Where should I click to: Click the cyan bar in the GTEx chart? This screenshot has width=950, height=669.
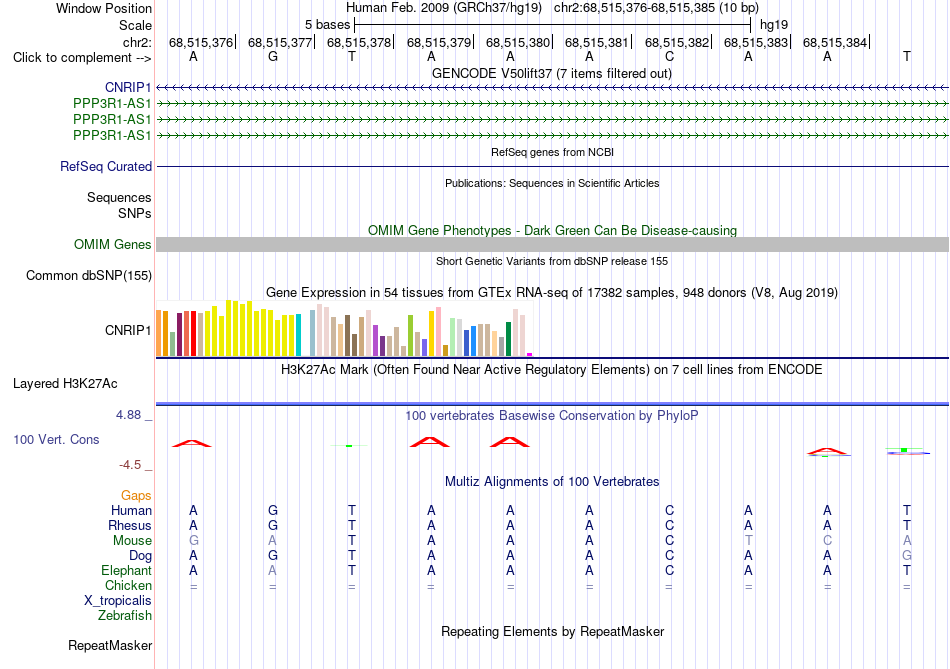pos(298,334)
